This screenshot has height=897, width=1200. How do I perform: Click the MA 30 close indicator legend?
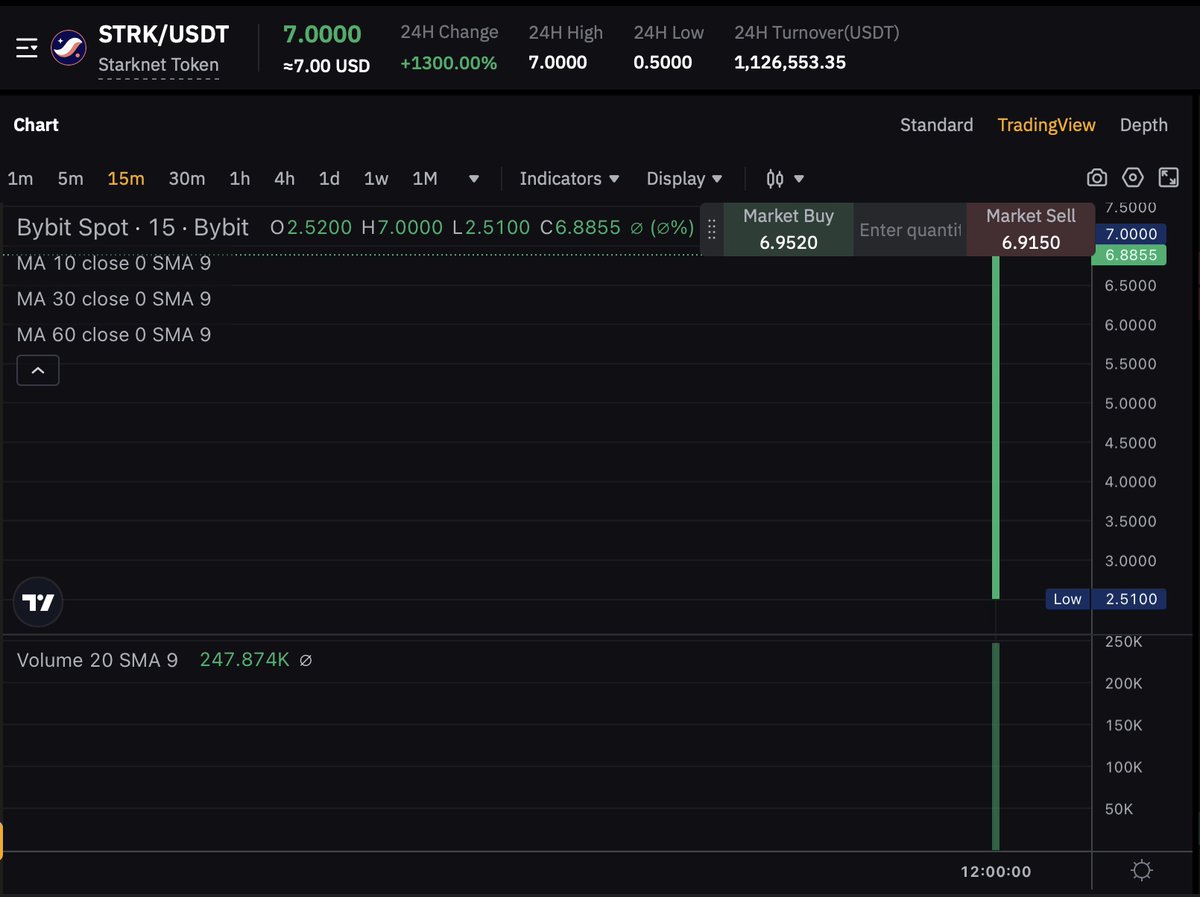click(114, 299)
